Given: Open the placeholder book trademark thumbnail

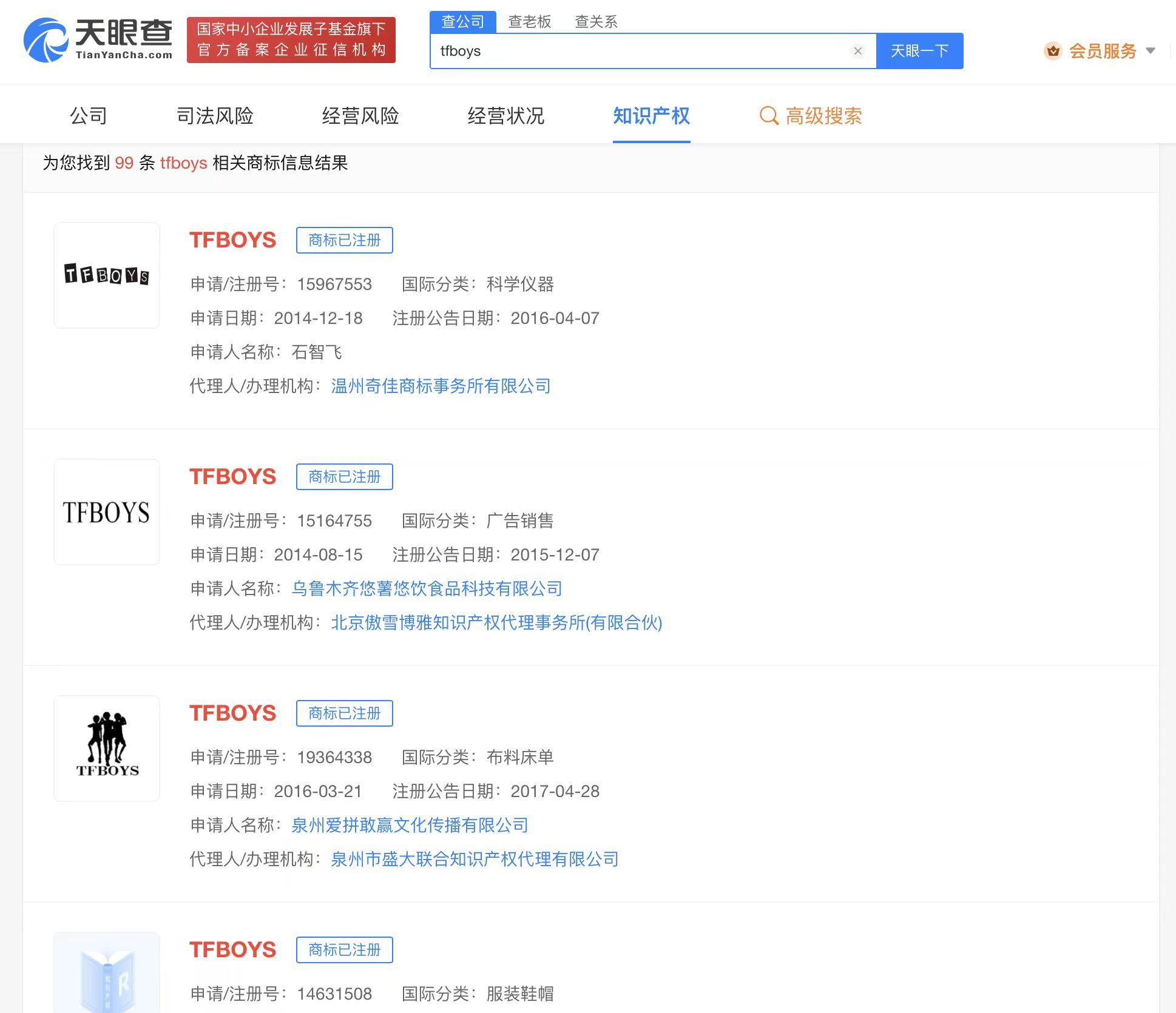Looking at the screenshot, I should click(x=107, y=973).
